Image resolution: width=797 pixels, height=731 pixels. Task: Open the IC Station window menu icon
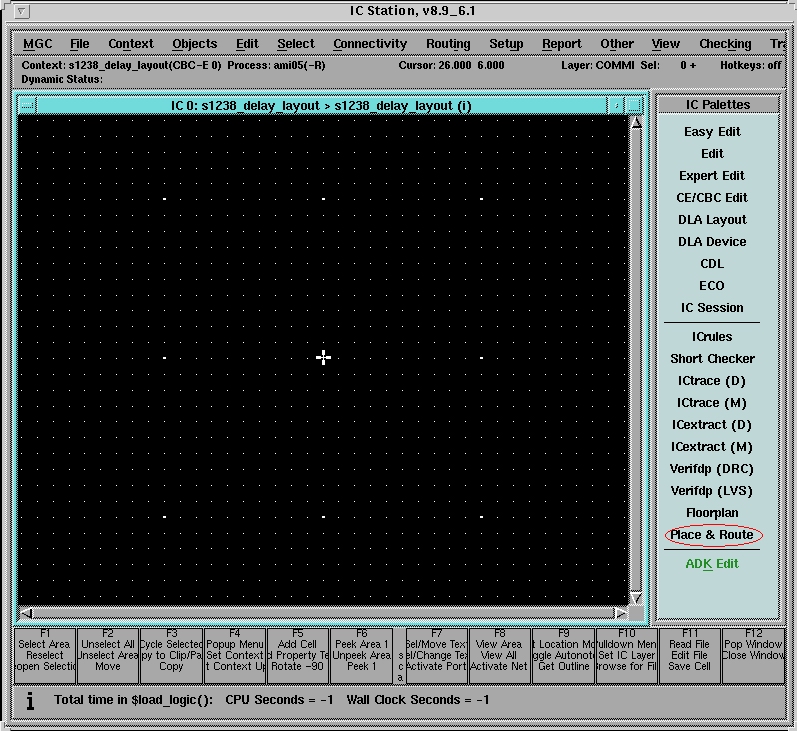pyautogui.click(x=23, y=12)
